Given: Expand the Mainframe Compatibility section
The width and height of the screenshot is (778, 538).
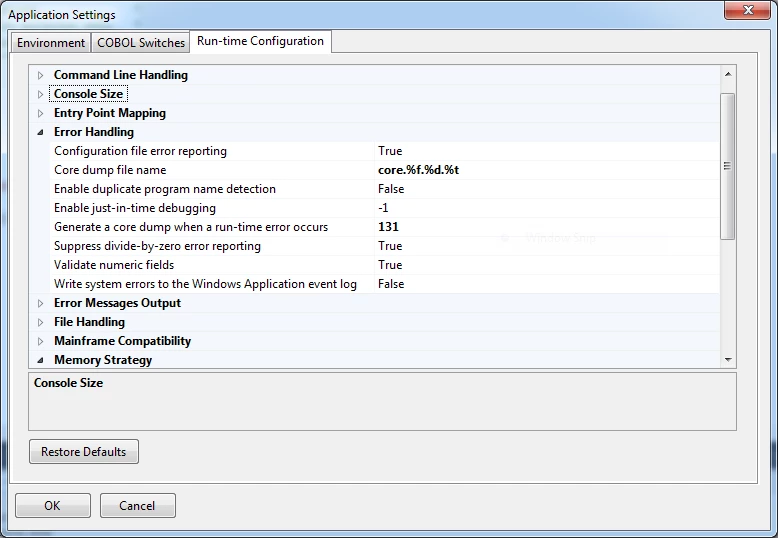Looking at the screenshot, I should pos(41,341).
